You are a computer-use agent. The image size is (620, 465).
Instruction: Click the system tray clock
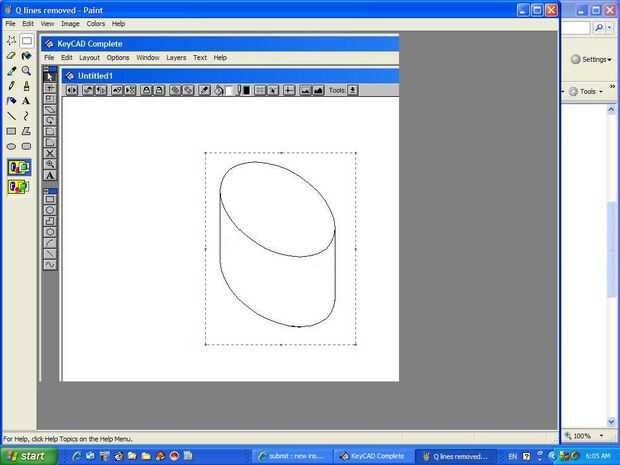point(598,456)
